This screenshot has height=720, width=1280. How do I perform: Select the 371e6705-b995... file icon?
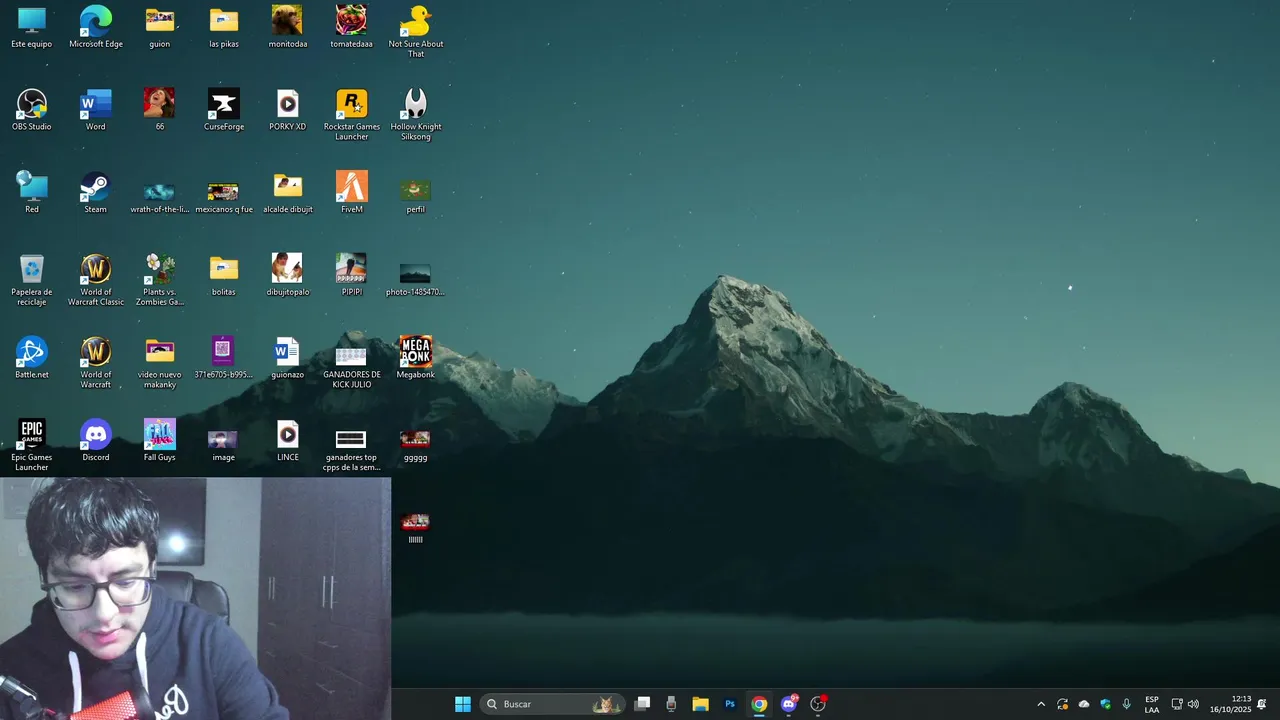(224, 358)
